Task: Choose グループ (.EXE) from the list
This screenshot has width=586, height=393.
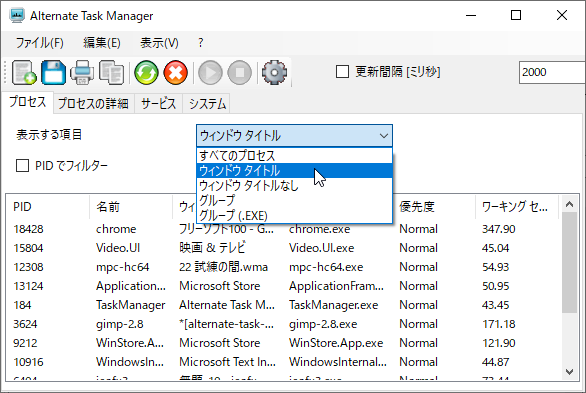Action: click(294, 216)
